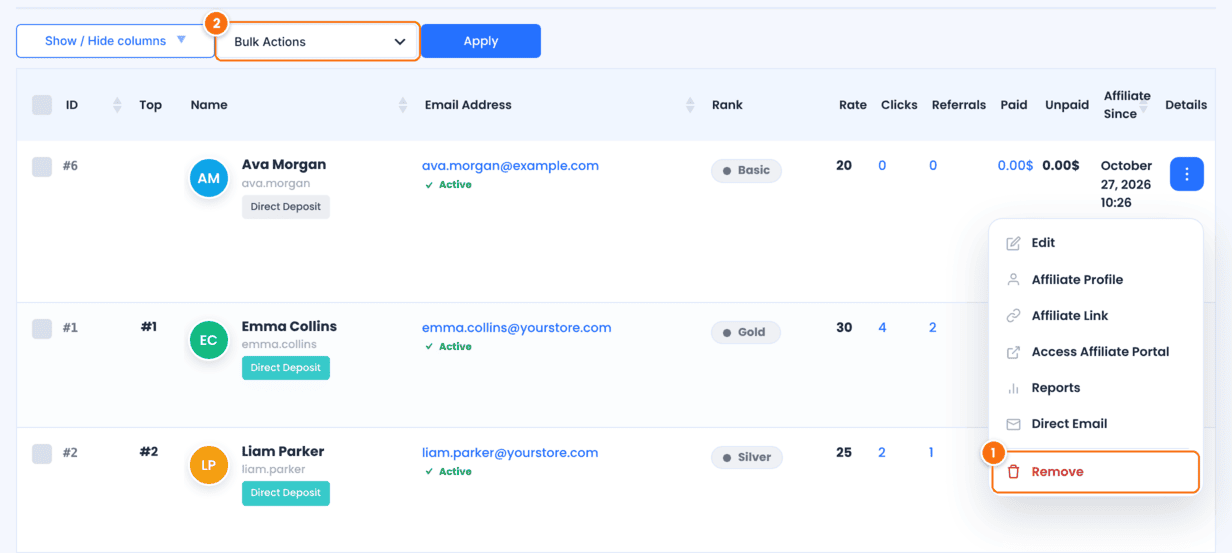The width and height of the screenshot is (1232, 553).
Task: Click Emma Collins' clicks count 4
Action: pos(882,328)
